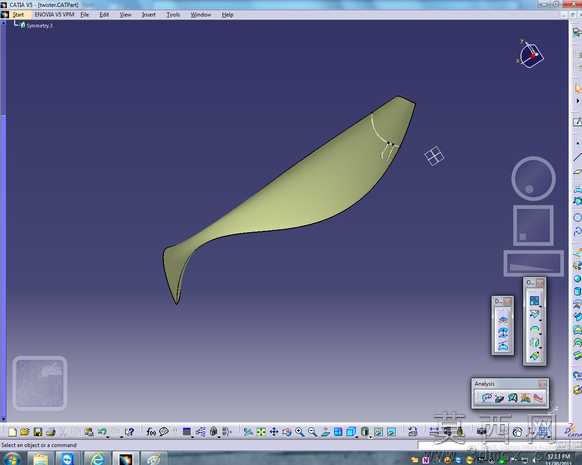Click the Formula f(x) icon
Image resolution: width=582 pixels, height=465 pixels.
pos(151,432)
